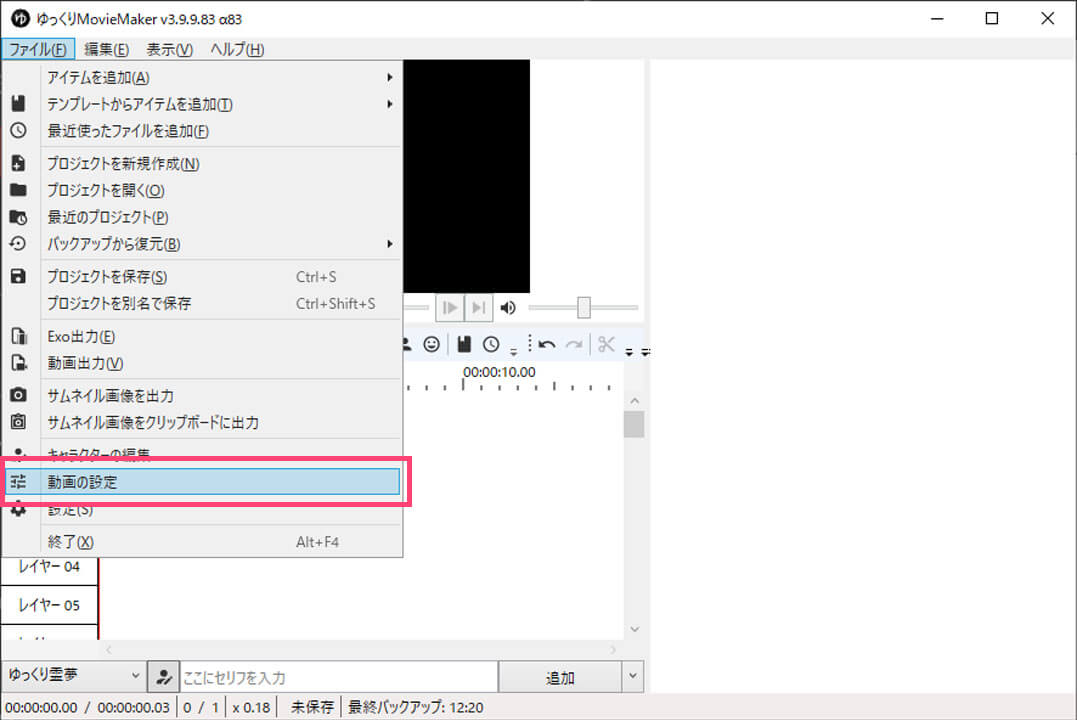This screenshot has height=720, width=1077.
Task: Click the smiley face icon in toolbar
Action: click(431, 345)
